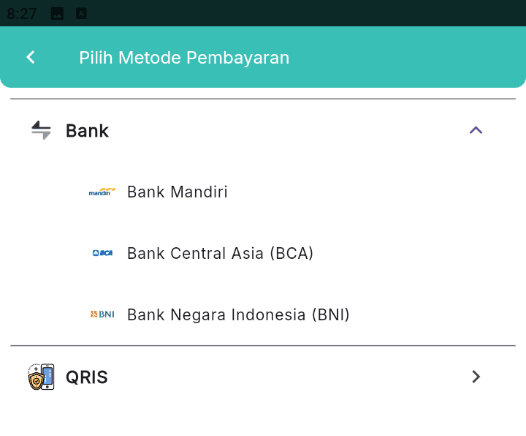The image size is (526, 436).
Task: Click the status bar clock
Action: click(x=21, y=14)
